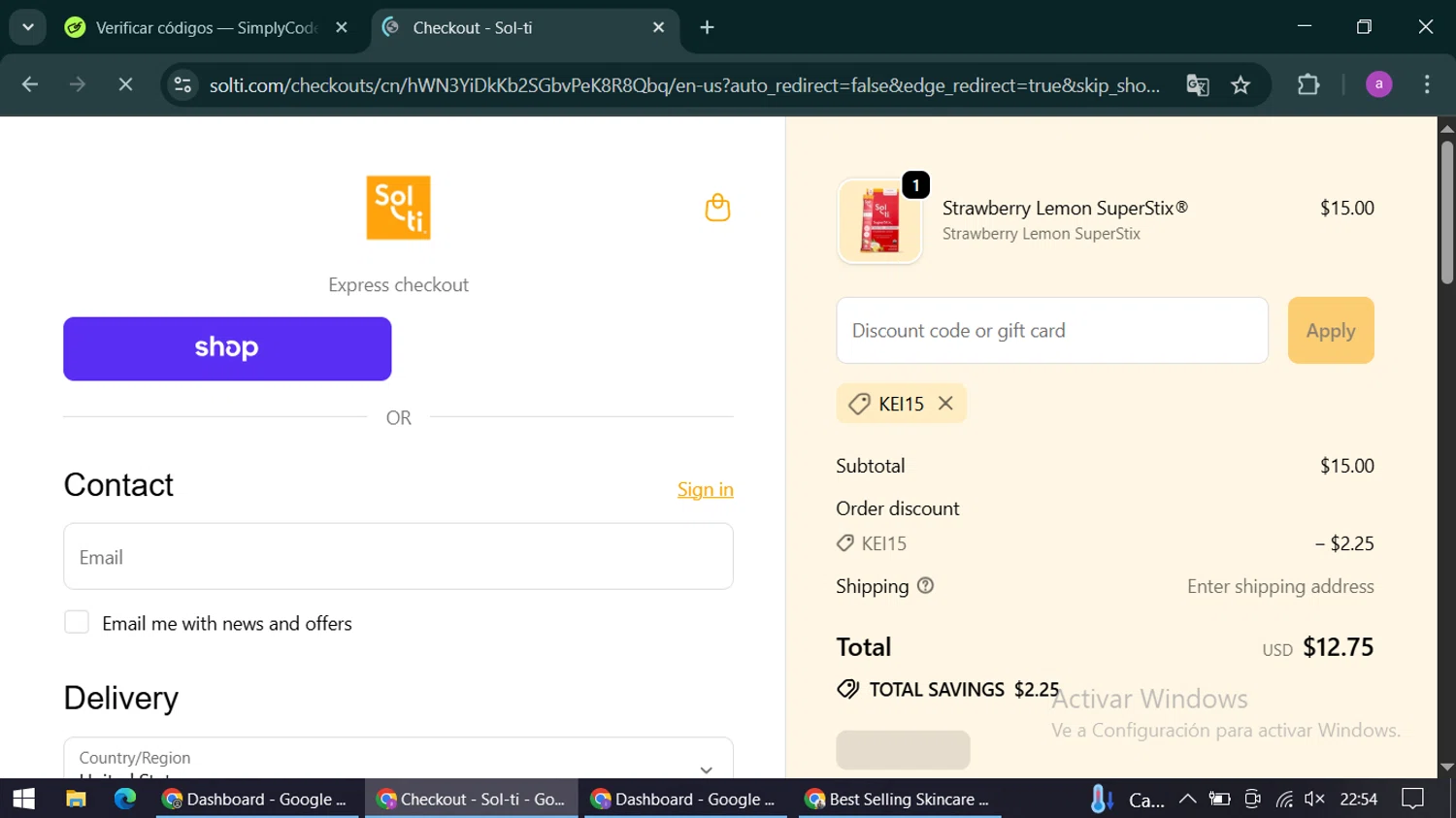Click the 22:54 taskbar clock
1456x818 pixels.
[x=1358, y=799]
